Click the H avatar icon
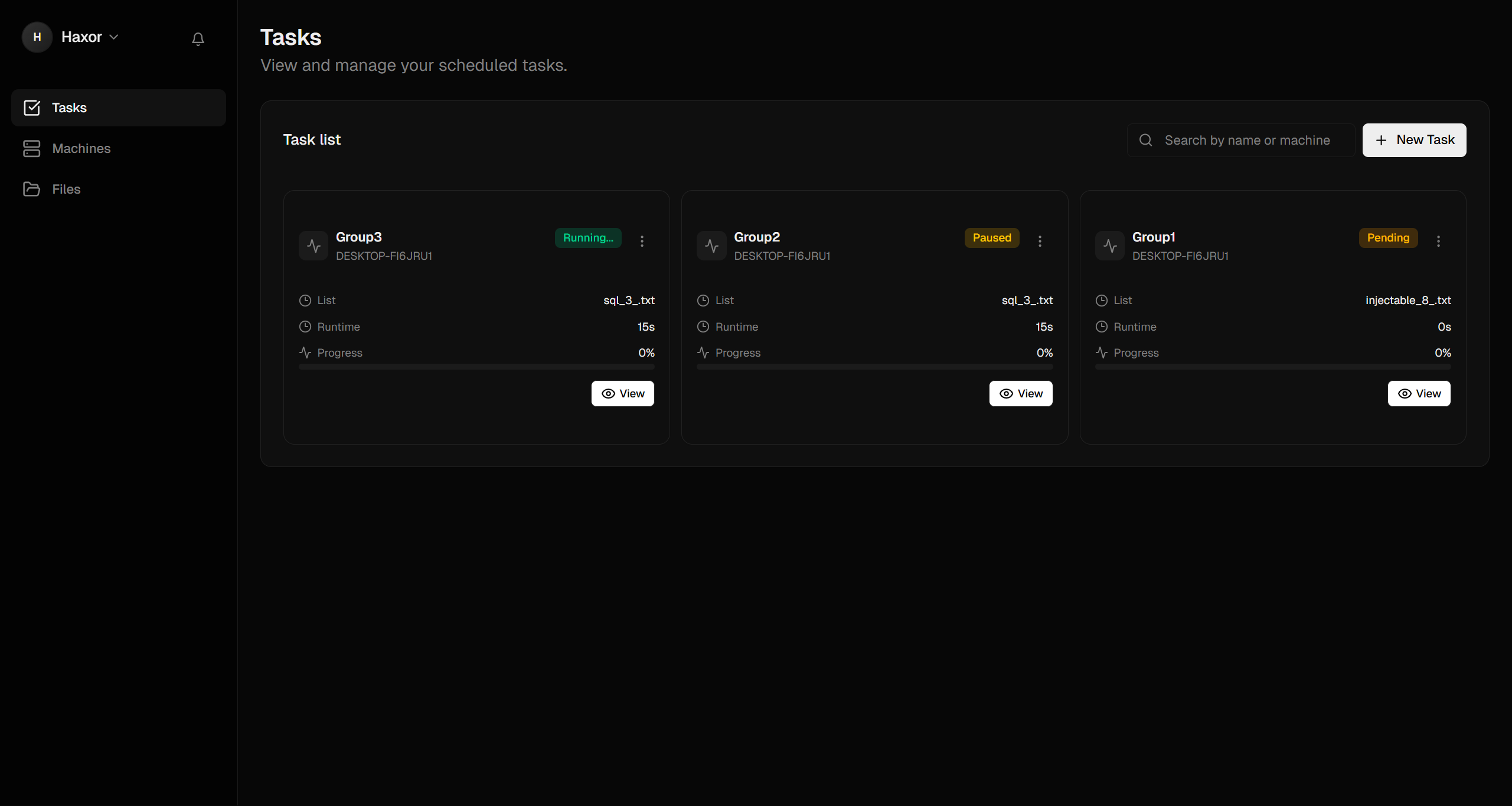Screen dimensions: 1512x806 click(x=37, y=37)
